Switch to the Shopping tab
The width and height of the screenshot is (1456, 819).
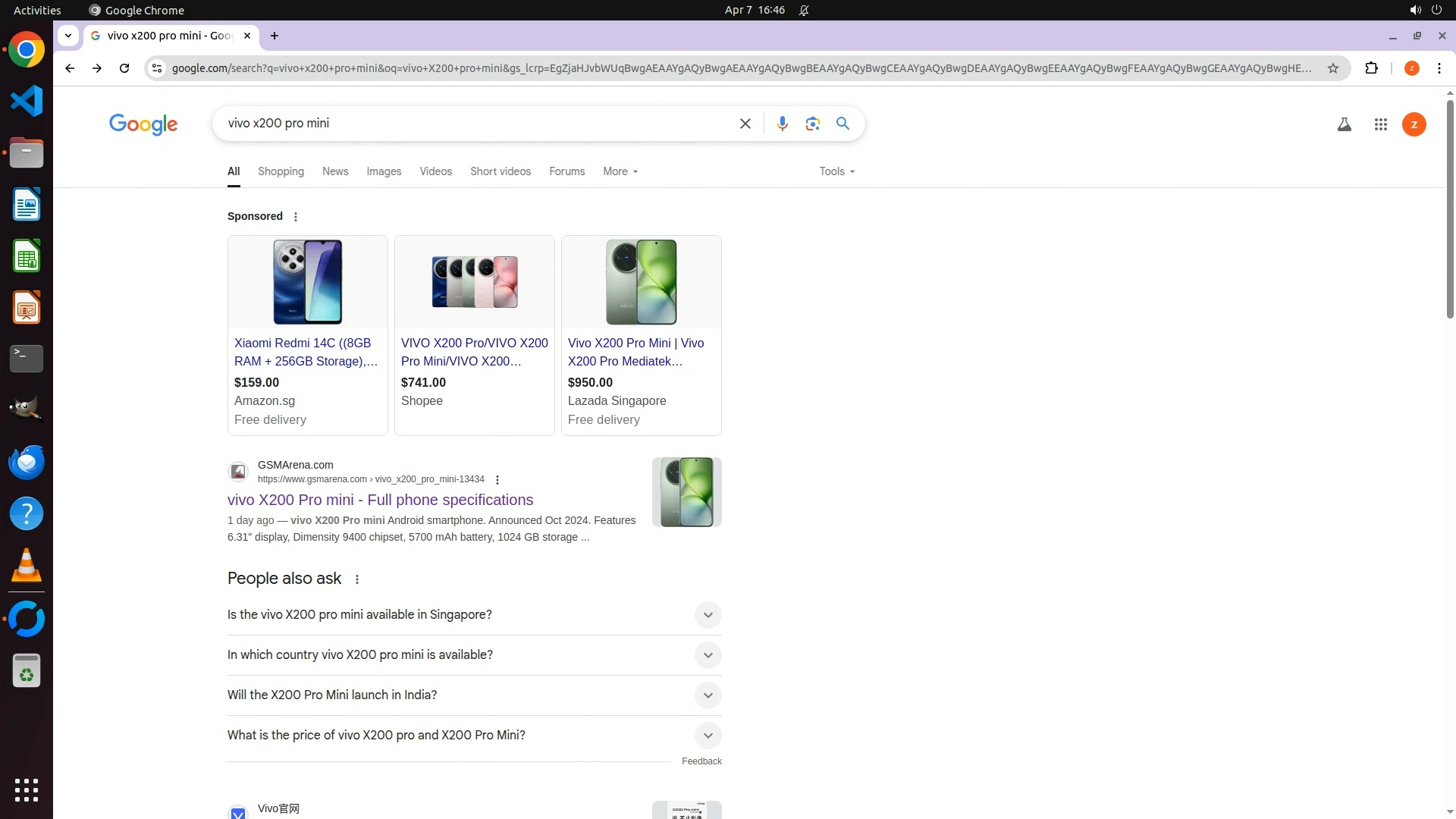(x=281, y=171)
